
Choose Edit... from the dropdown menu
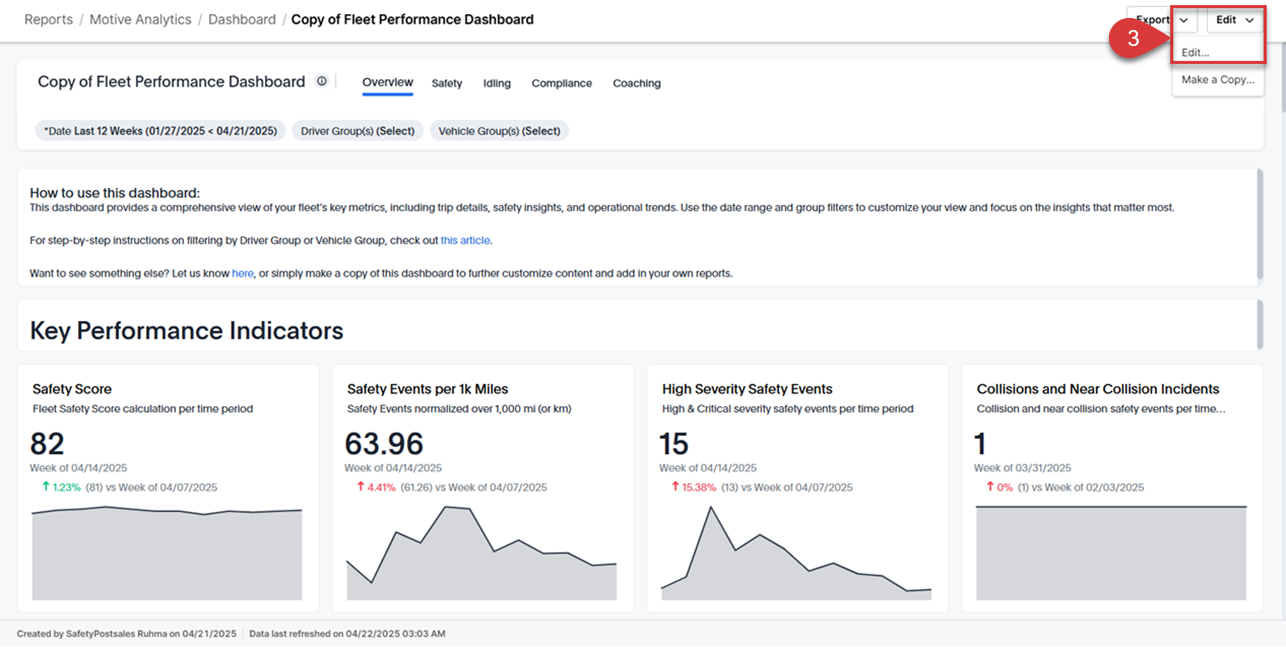coord(1196,53)
